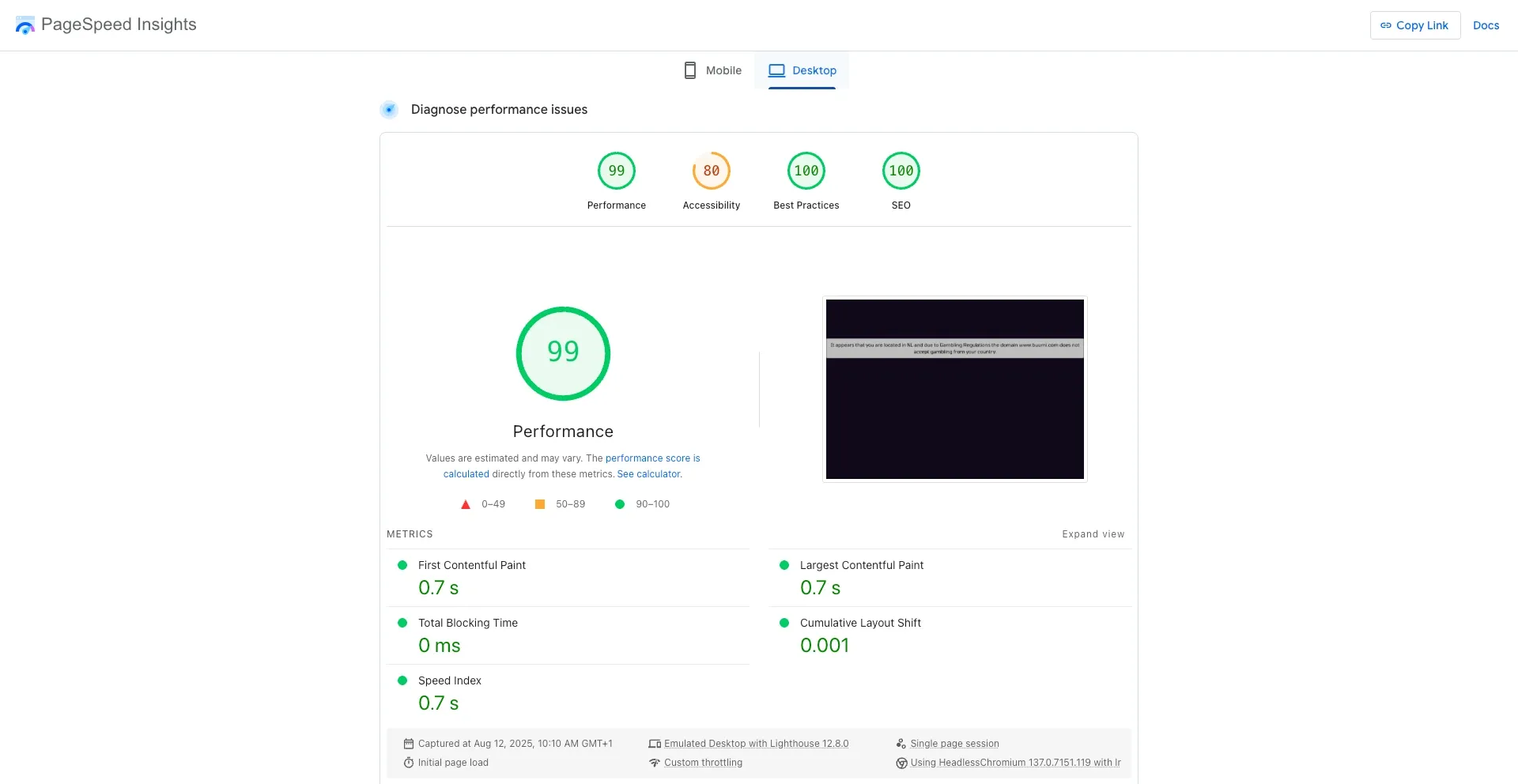1518x784 pixels.
Task: Open the Docs link
Action: [x=1486, y=25]
